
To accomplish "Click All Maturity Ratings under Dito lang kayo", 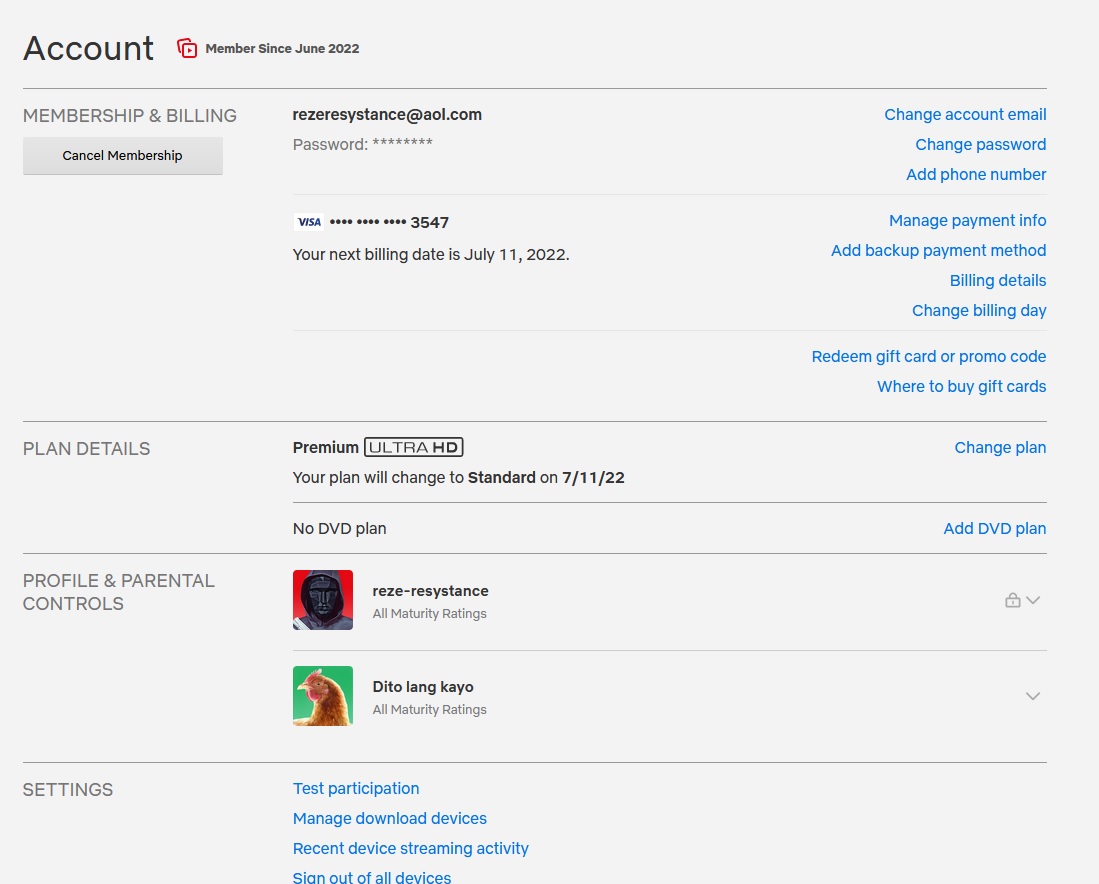I will coord(430,709).
